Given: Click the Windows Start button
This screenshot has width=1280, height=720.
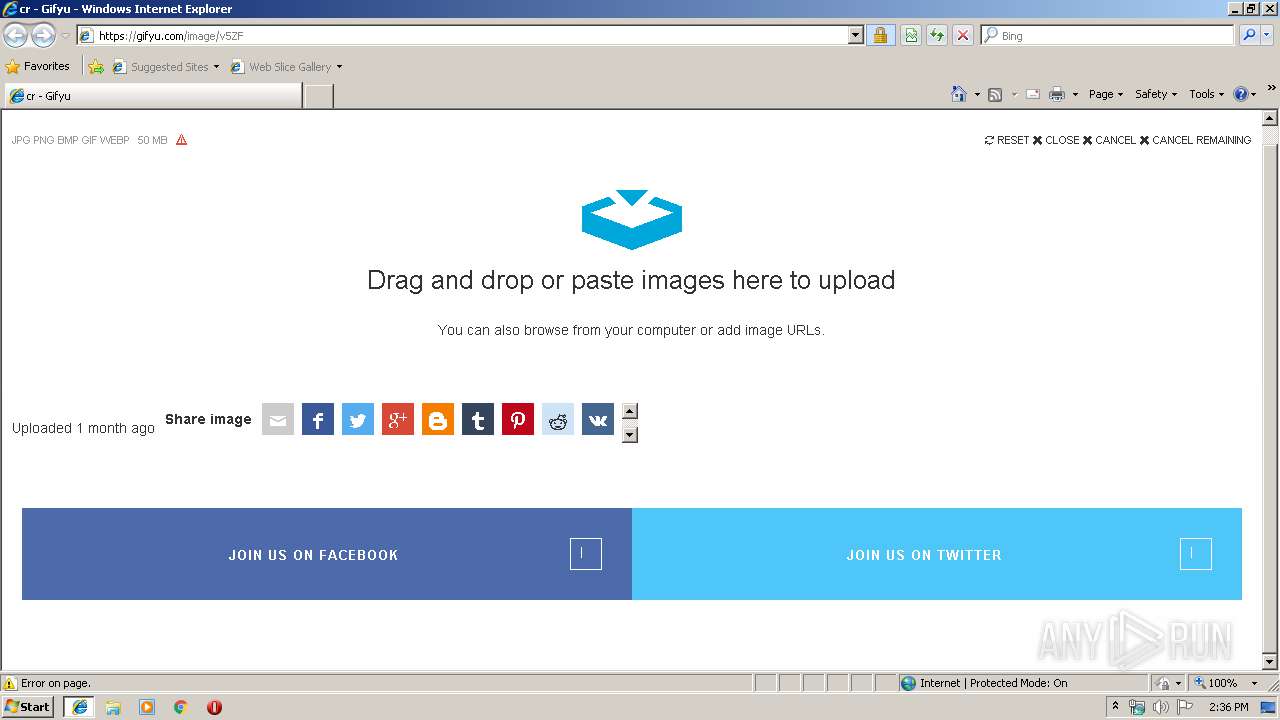Looking at the screenshot, I should (27, 707).
